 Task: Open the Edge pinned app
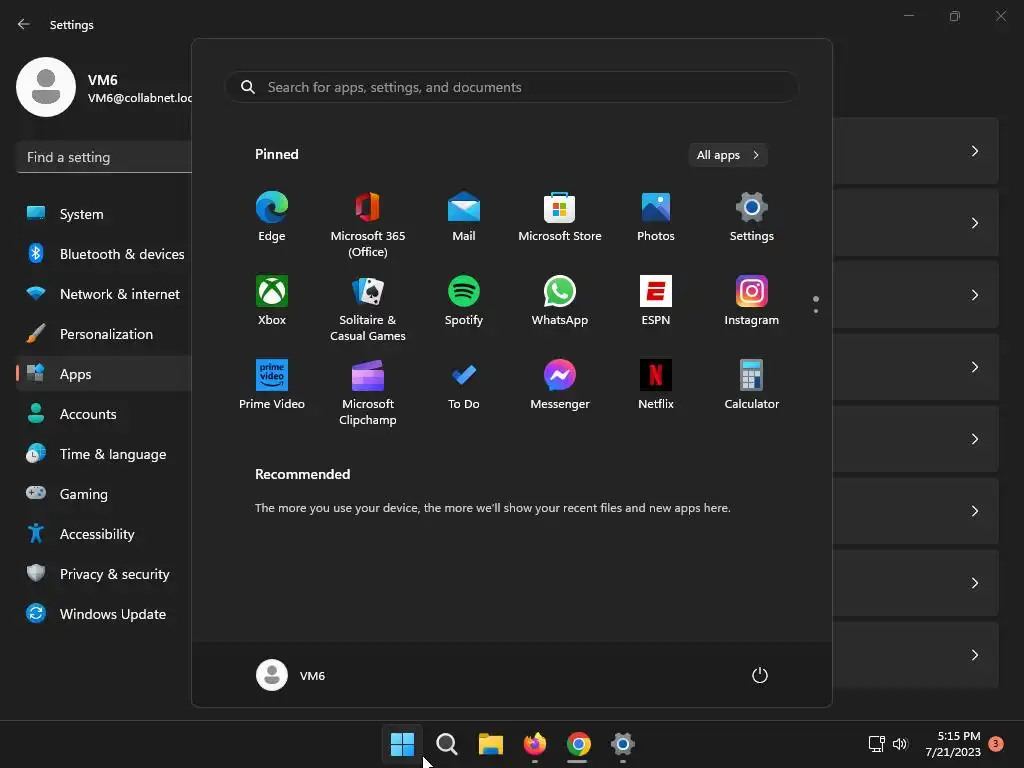(272, 217)
